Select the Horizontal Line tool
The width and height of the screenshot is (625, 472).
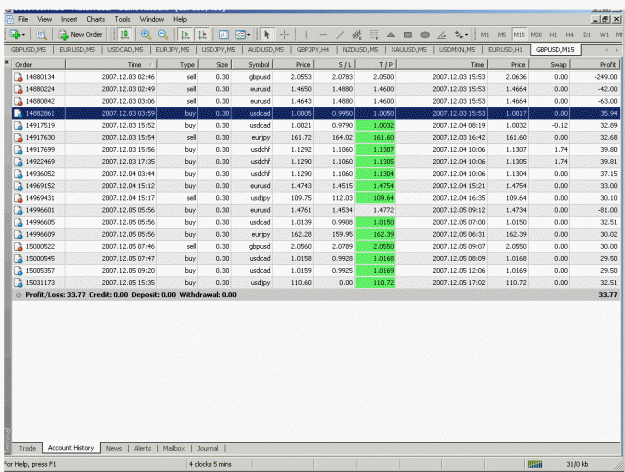click(x=323, y=35)
